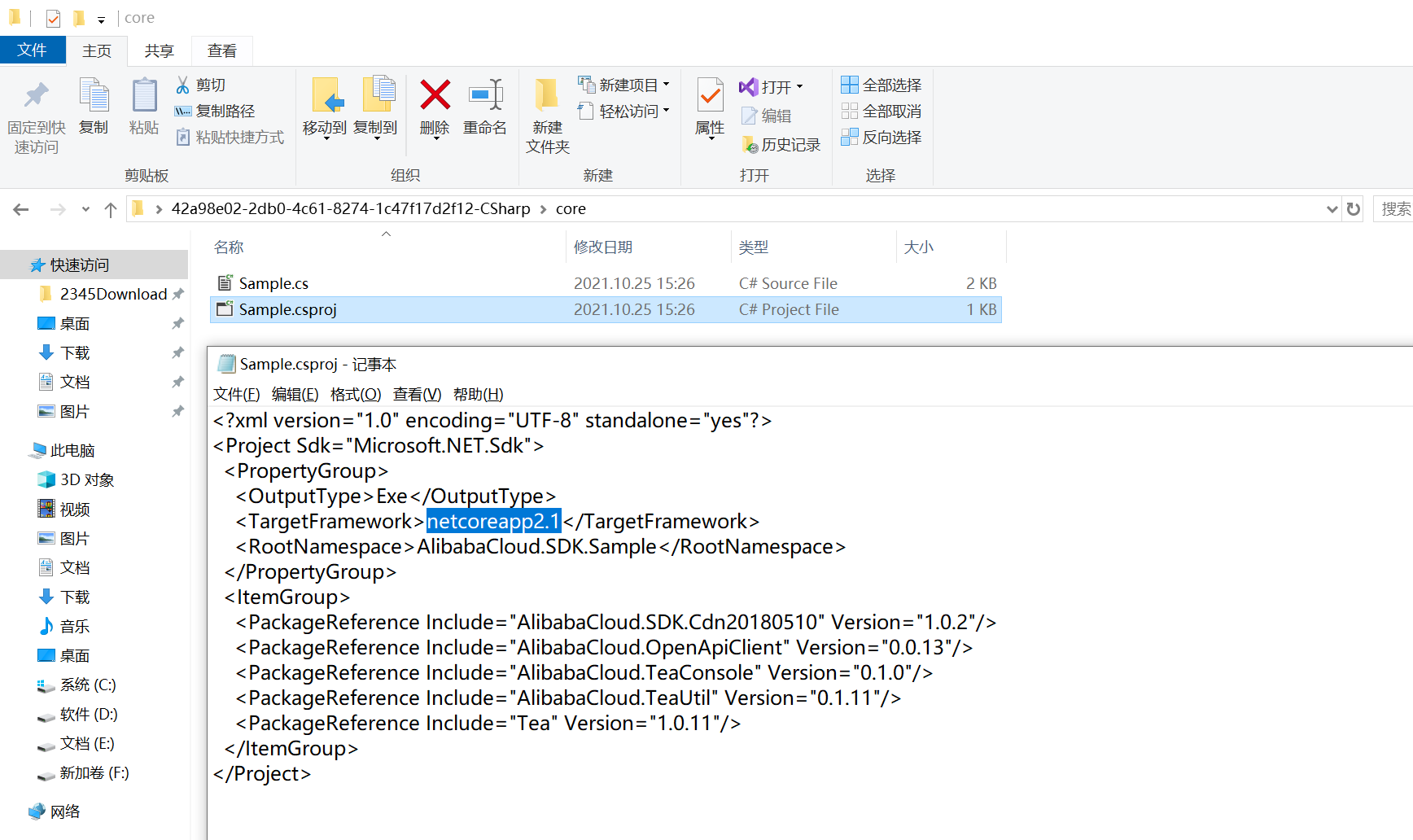The image size is (1413, 840).
Task: Open Notepad Format (格式) menu
Action: [x=356, y=395]
